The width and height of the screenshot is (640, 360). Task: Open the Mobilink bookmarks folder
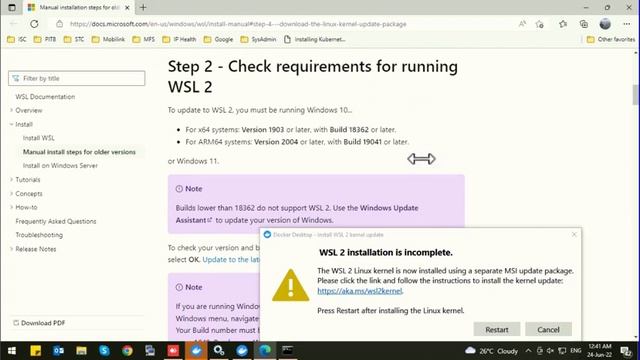(108, 39)
